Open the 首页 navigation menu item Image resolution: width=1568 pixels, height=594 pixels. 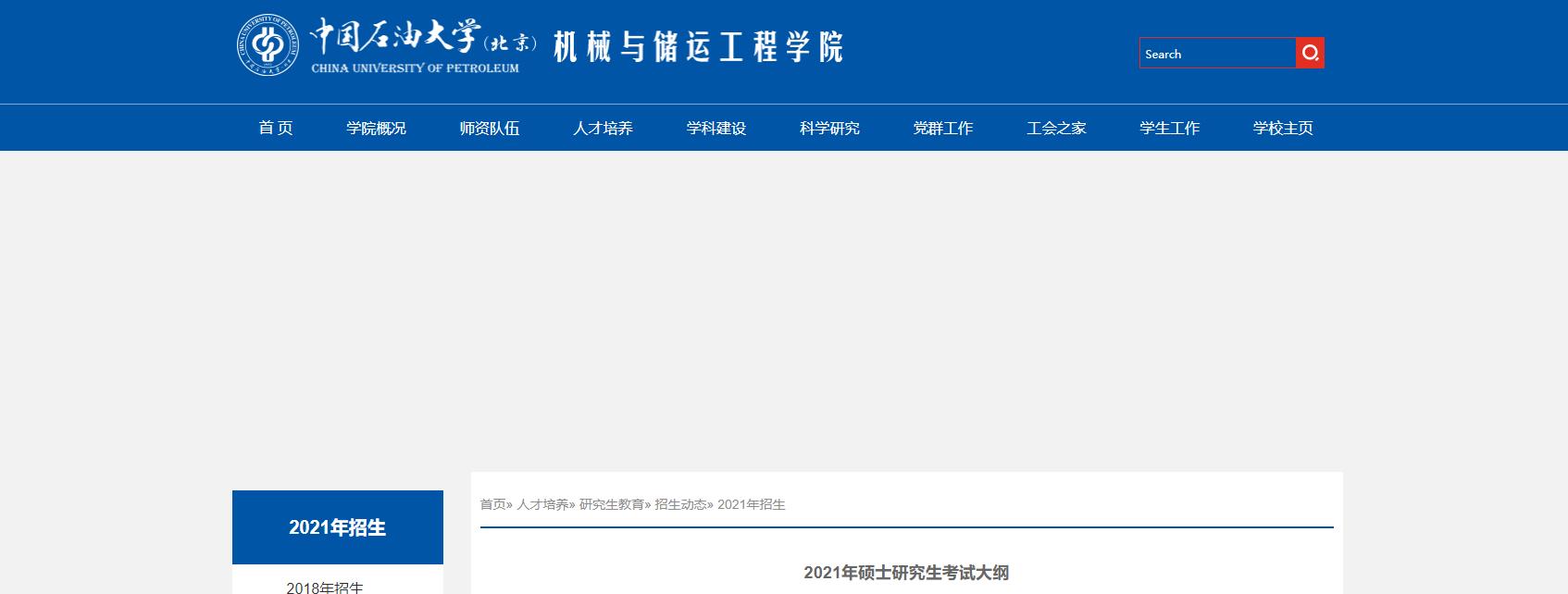tap(276, 128)
